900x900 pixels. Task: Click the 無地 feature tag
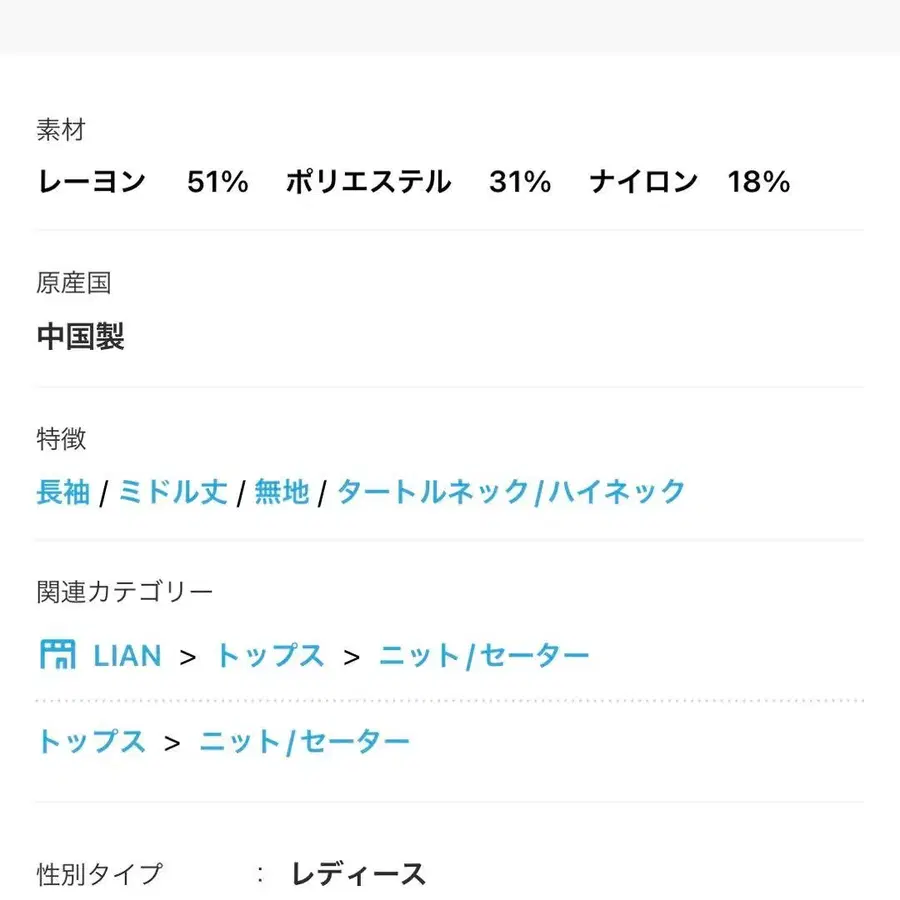282,491
